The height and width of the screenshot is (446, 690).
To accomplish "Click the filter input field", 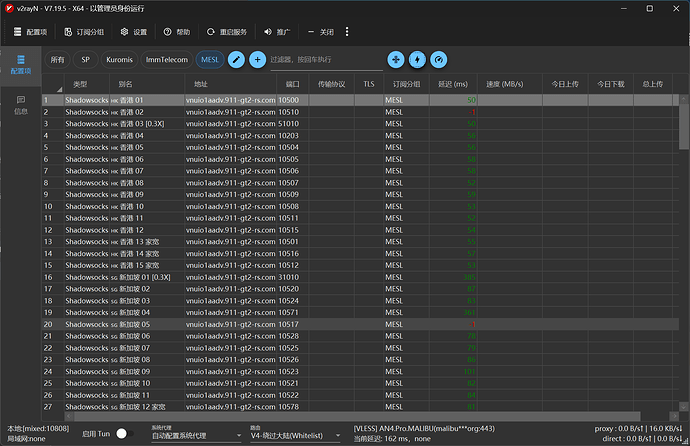I will [x=326, y=60].
